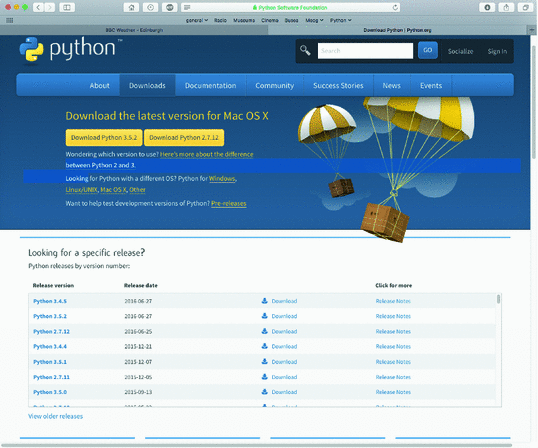Click the Python logo
Screen dimensions: 538x448
coord(71,50)
